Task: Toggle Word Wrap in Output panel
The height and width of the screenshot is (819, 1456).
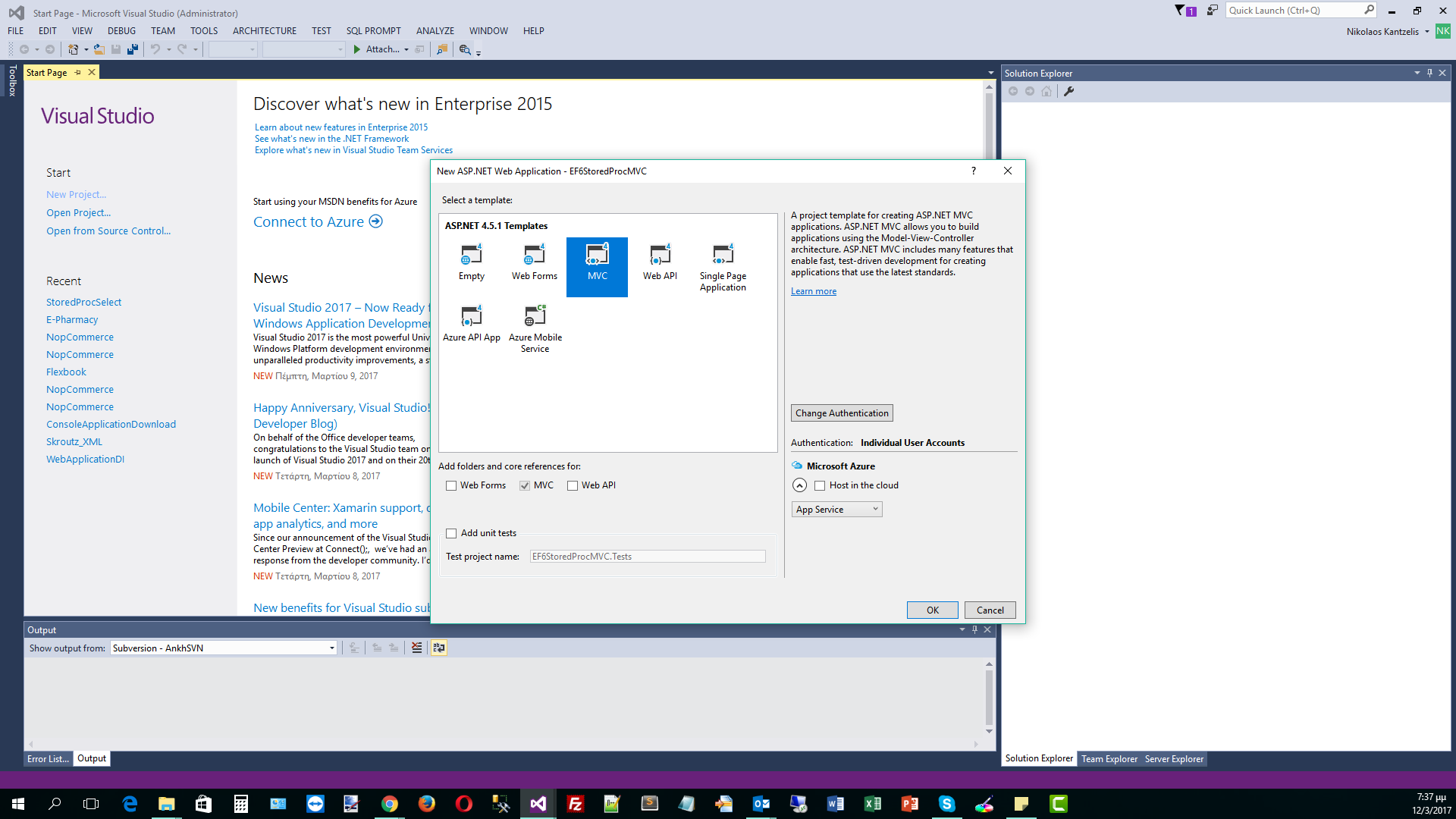Action: 438,648
